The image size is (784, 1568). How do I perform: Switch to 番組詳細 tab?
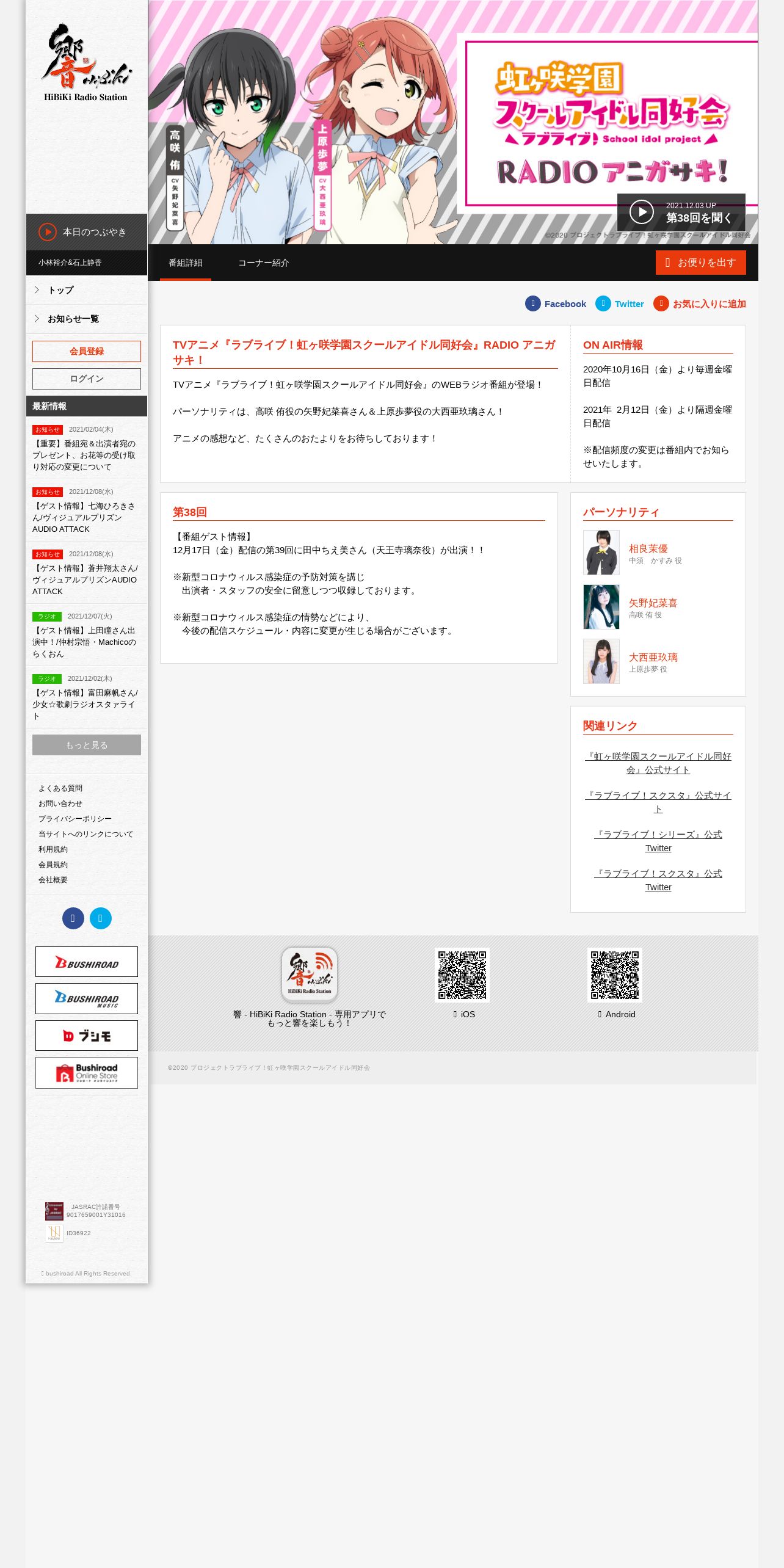(186, 263)
